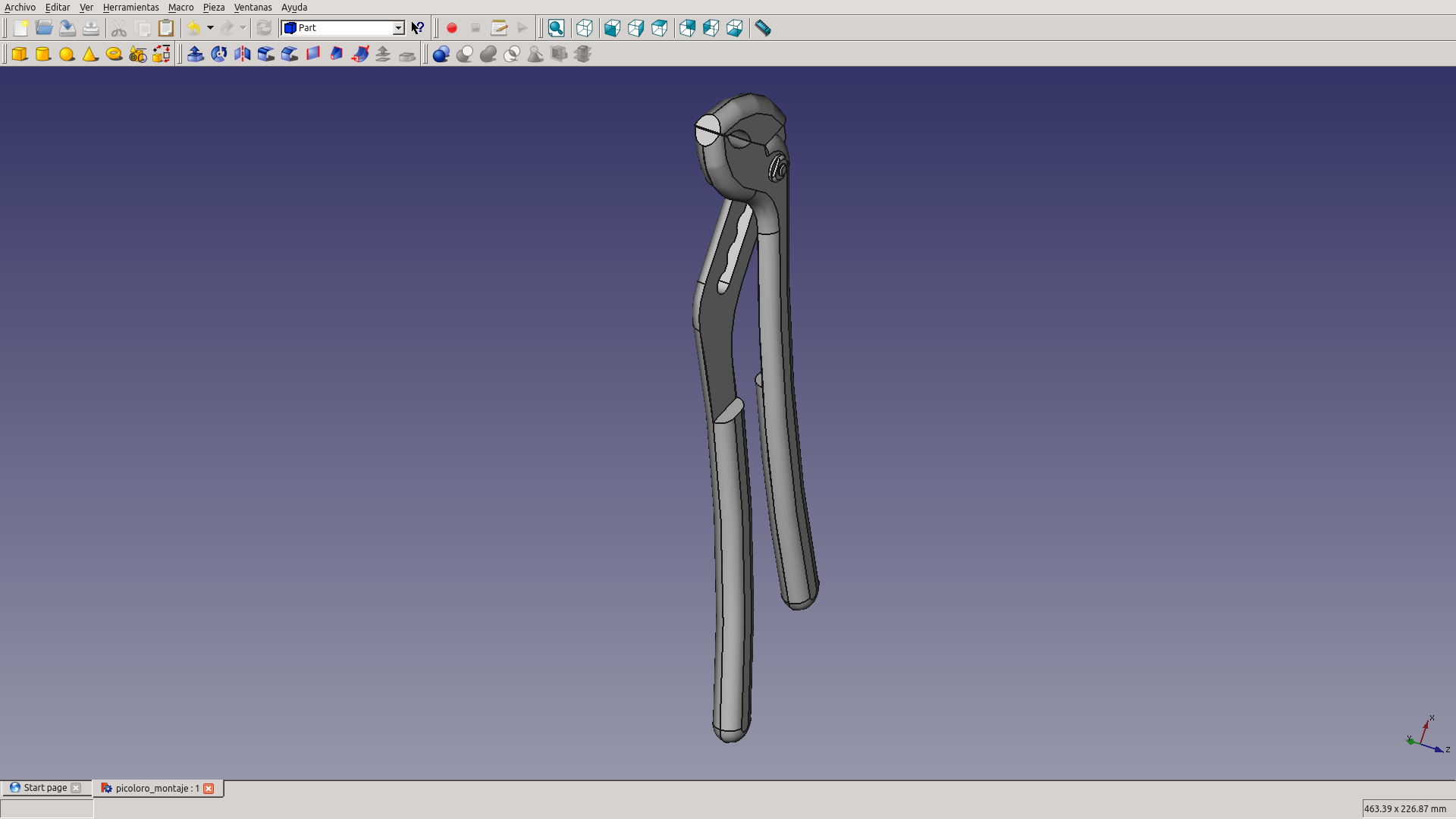Image resolution: width=1456 pixels, height=819 pixels.
Task: Set the Front view
Action: [612, 28]
